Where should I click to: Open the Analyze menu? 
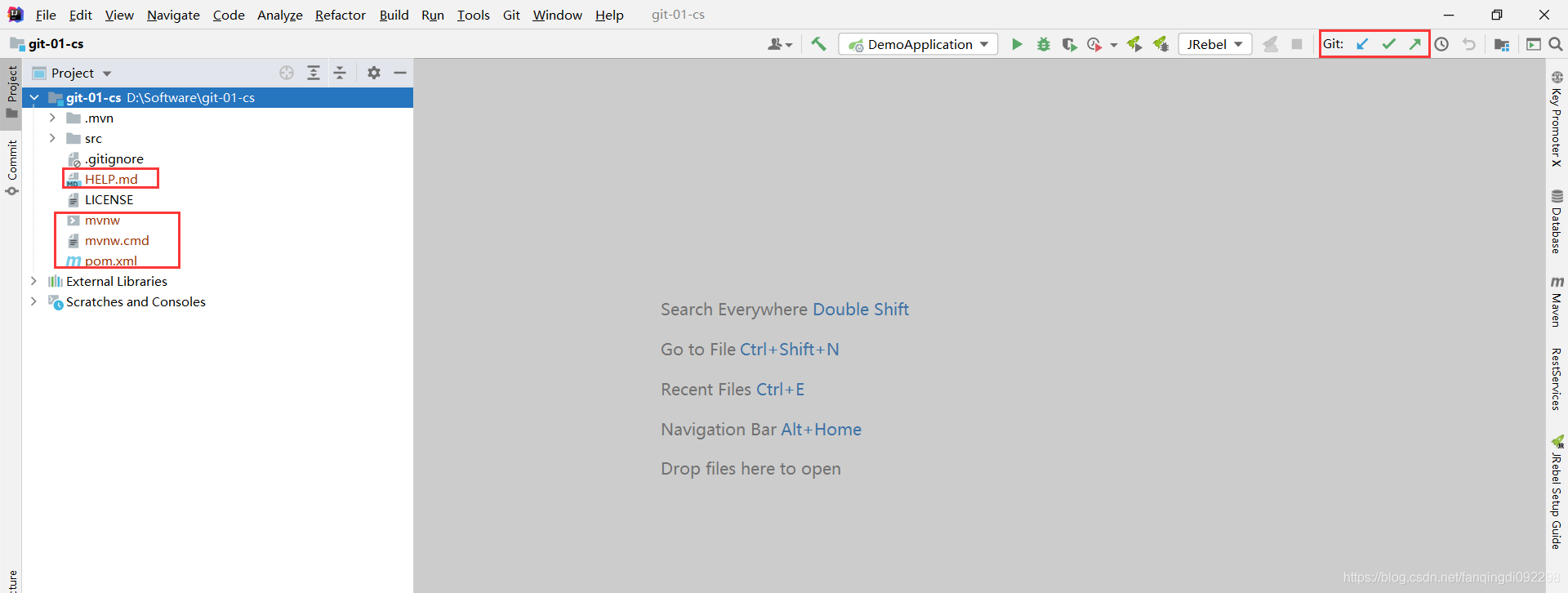pos(279,15)
